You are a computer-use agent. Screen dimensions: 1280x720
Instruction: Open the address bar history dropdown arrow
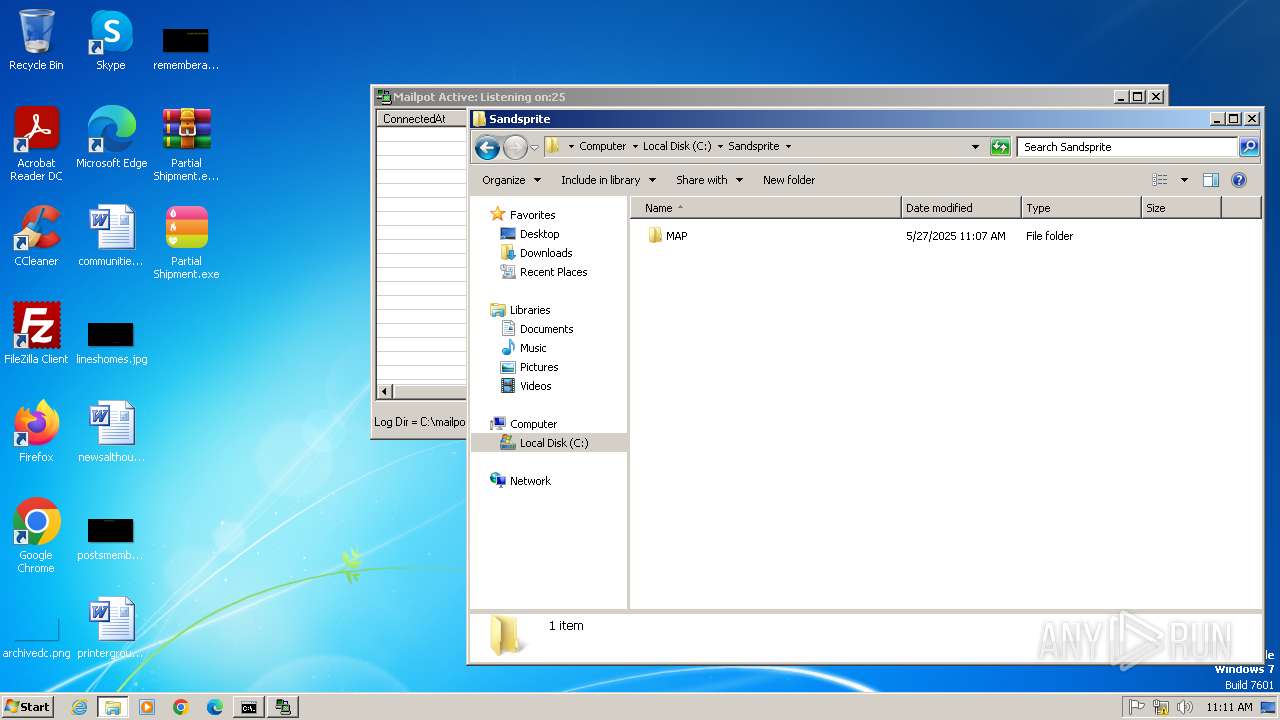[975, 147]
